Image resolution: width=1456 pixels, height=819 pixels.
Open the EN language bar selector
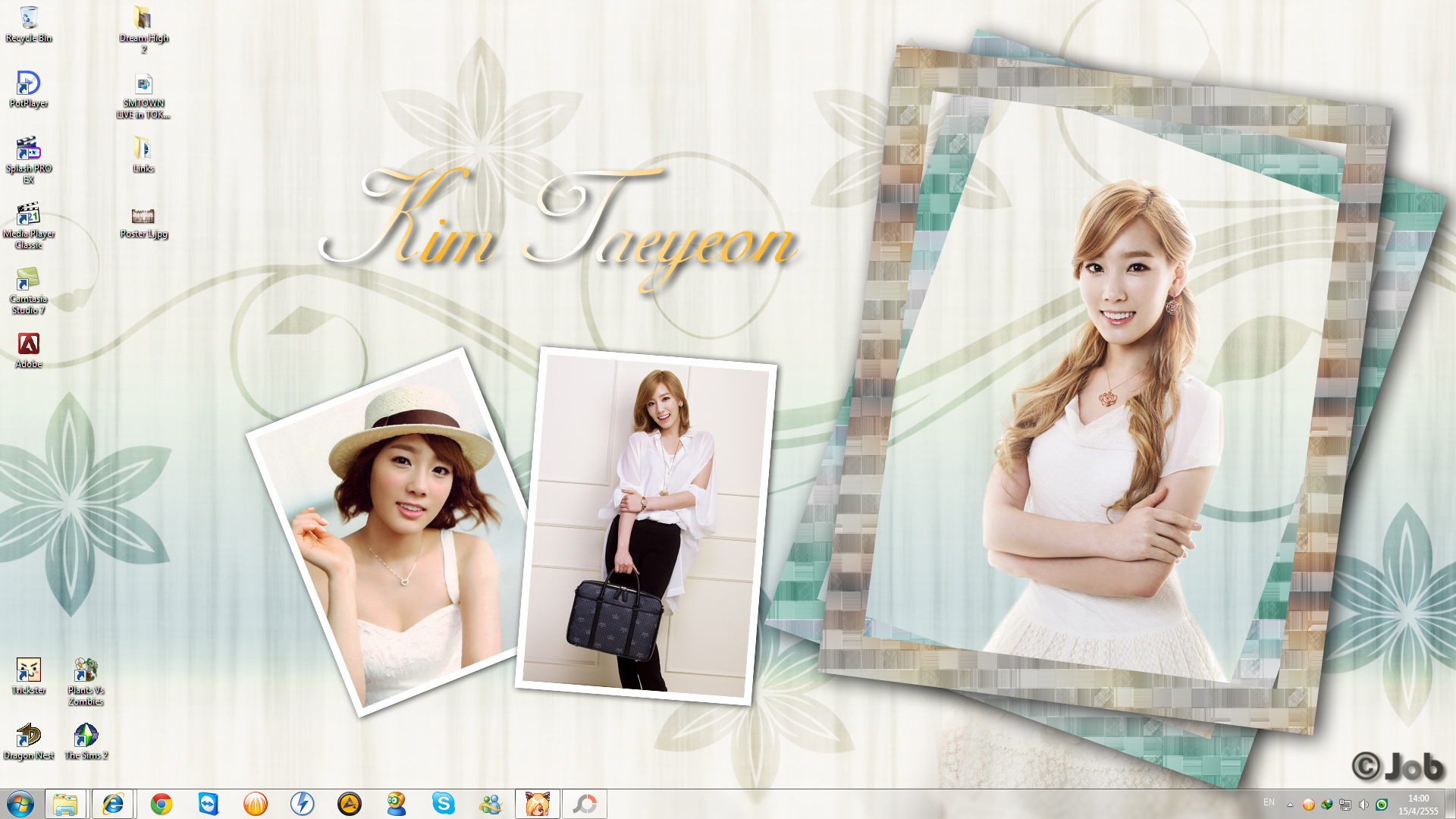point(1269,802)
